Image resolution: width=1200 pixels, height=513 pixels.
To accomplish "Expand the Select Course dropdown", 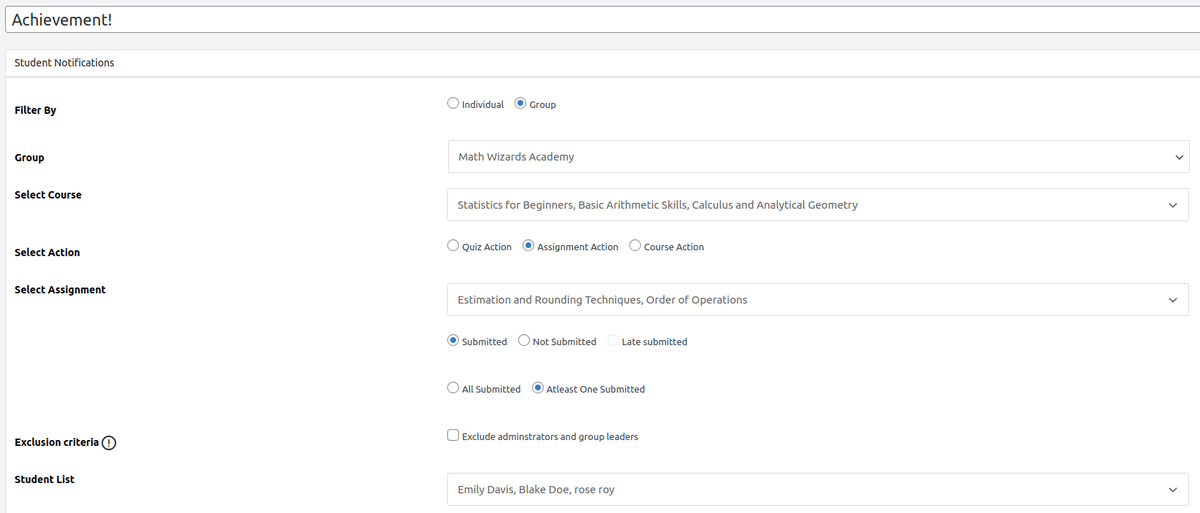I will click(x=800, y=205).
